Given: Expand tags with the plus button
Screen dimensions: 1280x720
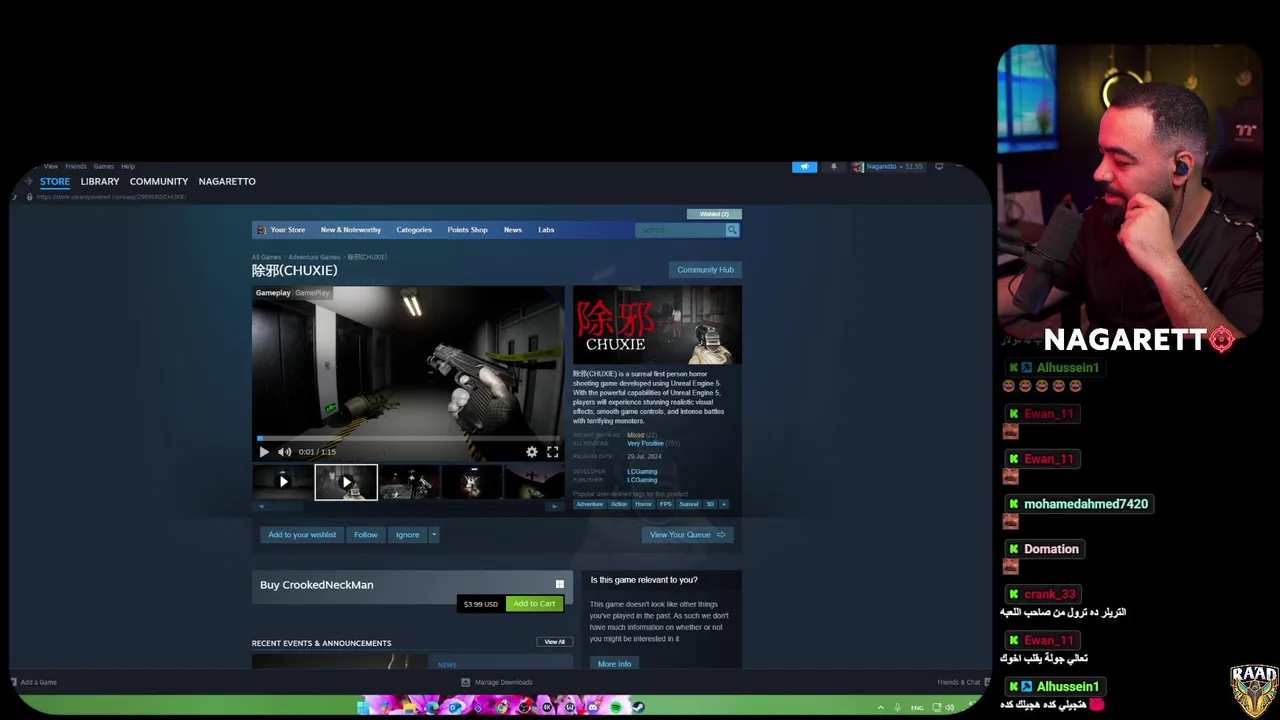Looking at the screenshot, I should point(724,504).
